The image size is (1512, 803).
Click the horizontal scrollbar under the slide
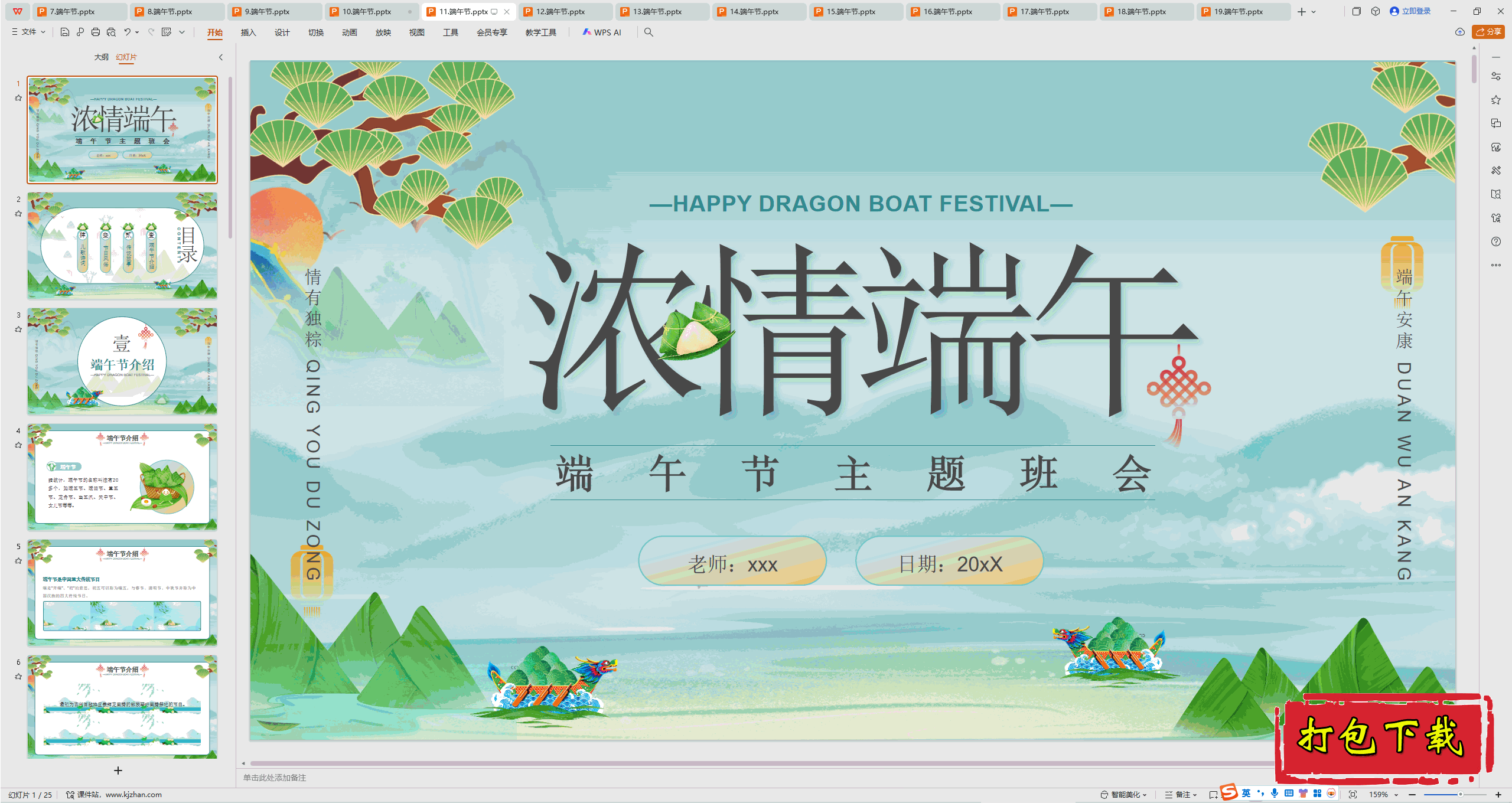click(x=762, y=763)
